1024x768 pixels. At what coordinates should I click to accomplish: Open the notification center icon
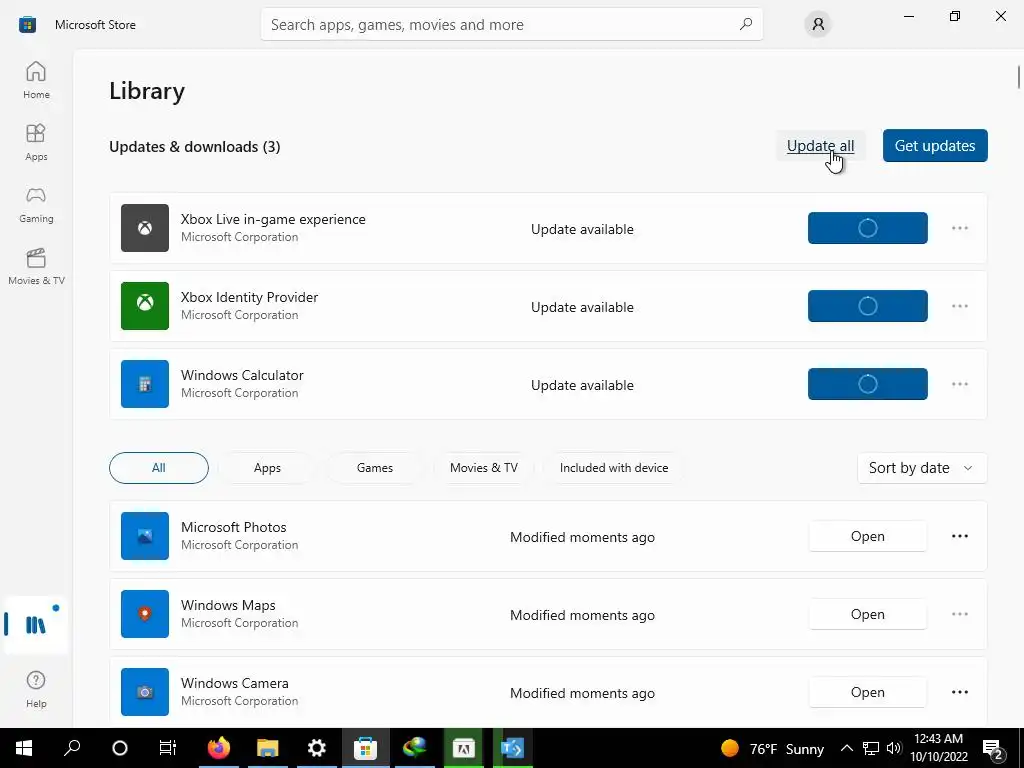[x=993, y=748]
